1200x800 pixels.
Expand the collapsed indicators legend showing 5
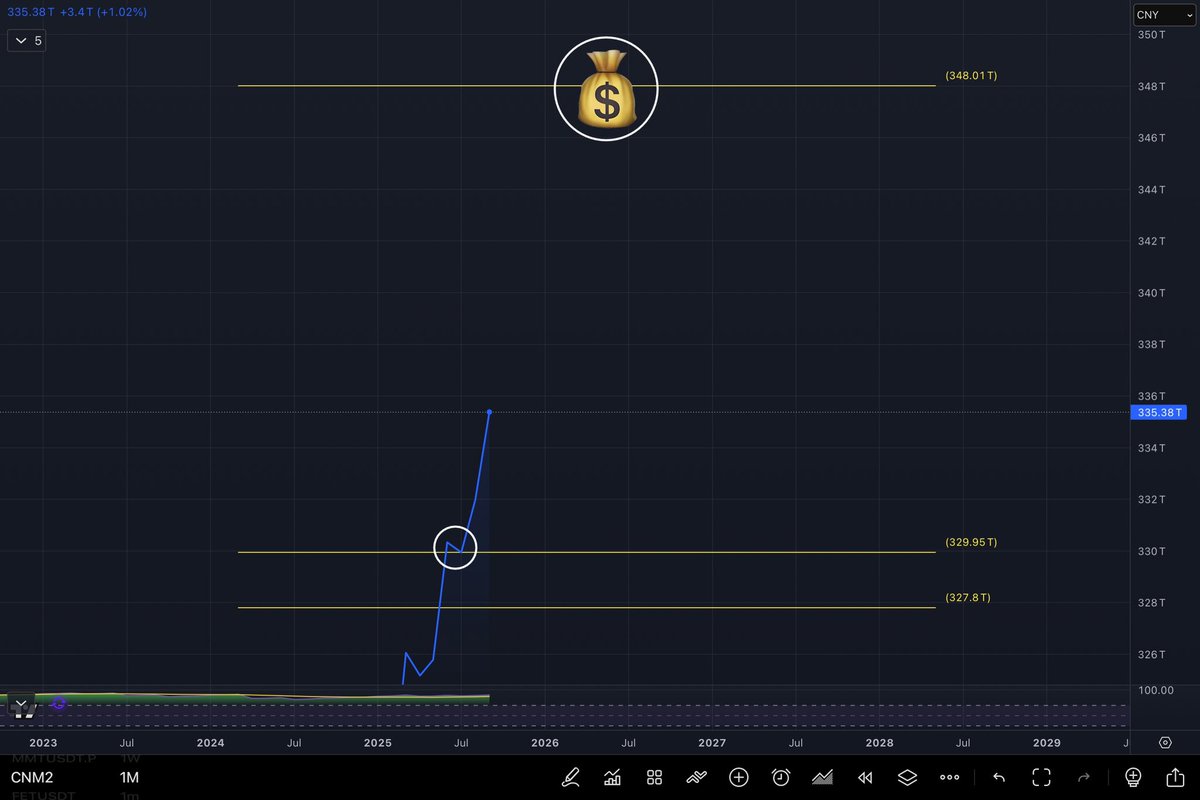coord(27,41)
